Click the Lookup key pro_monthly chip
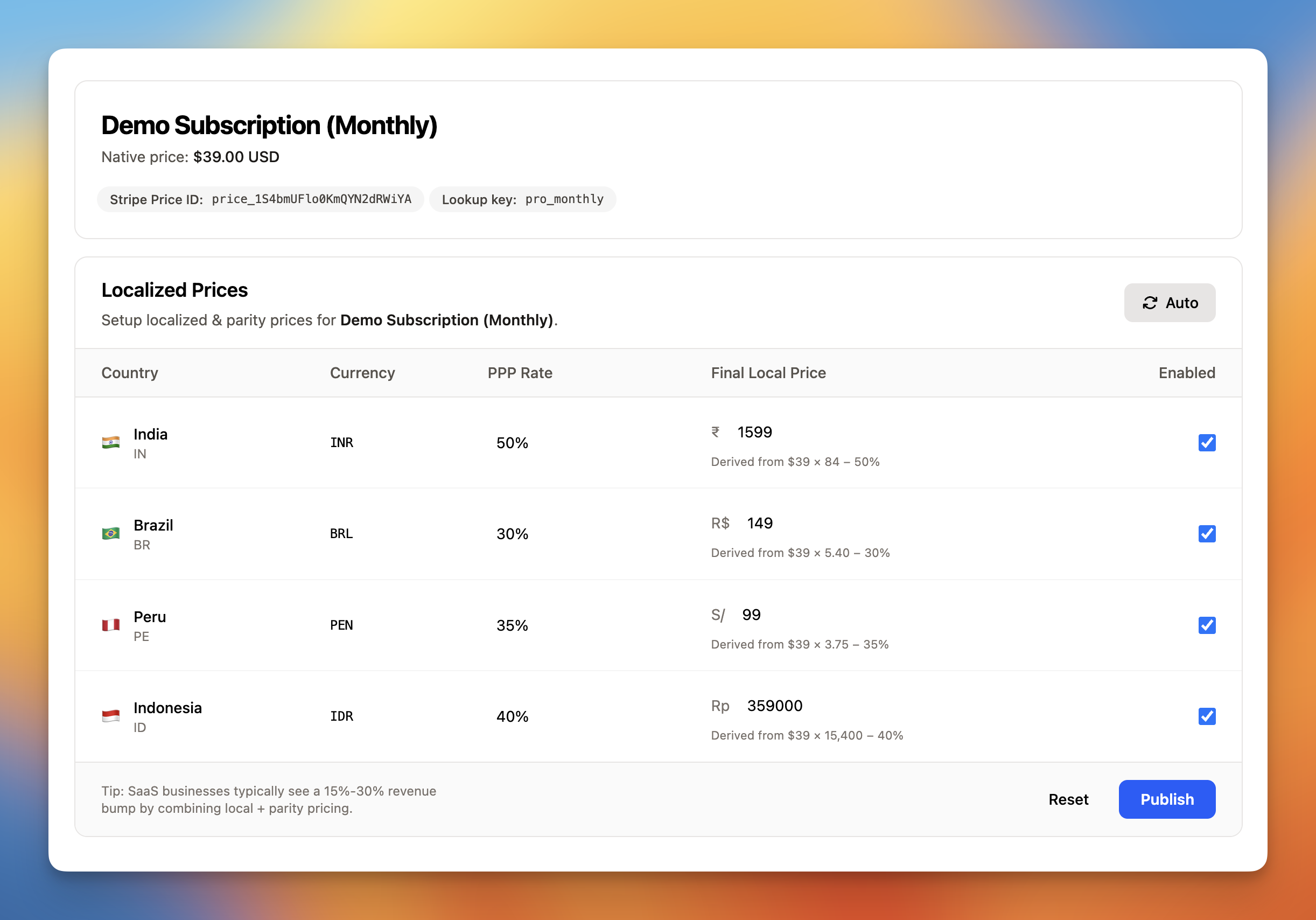 click(522, 199)
